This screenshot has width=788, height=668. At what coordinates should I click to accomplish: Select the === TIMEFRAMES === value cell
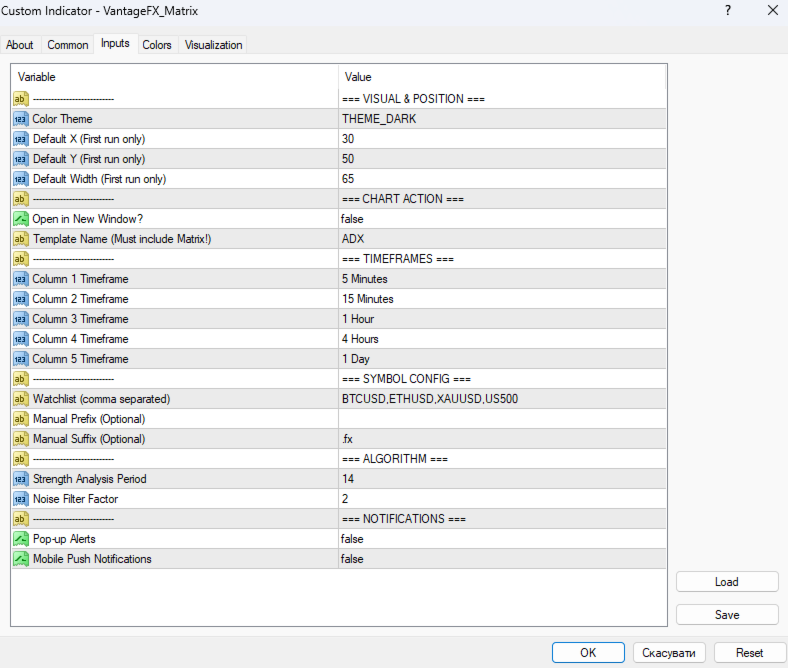point(502,259)
